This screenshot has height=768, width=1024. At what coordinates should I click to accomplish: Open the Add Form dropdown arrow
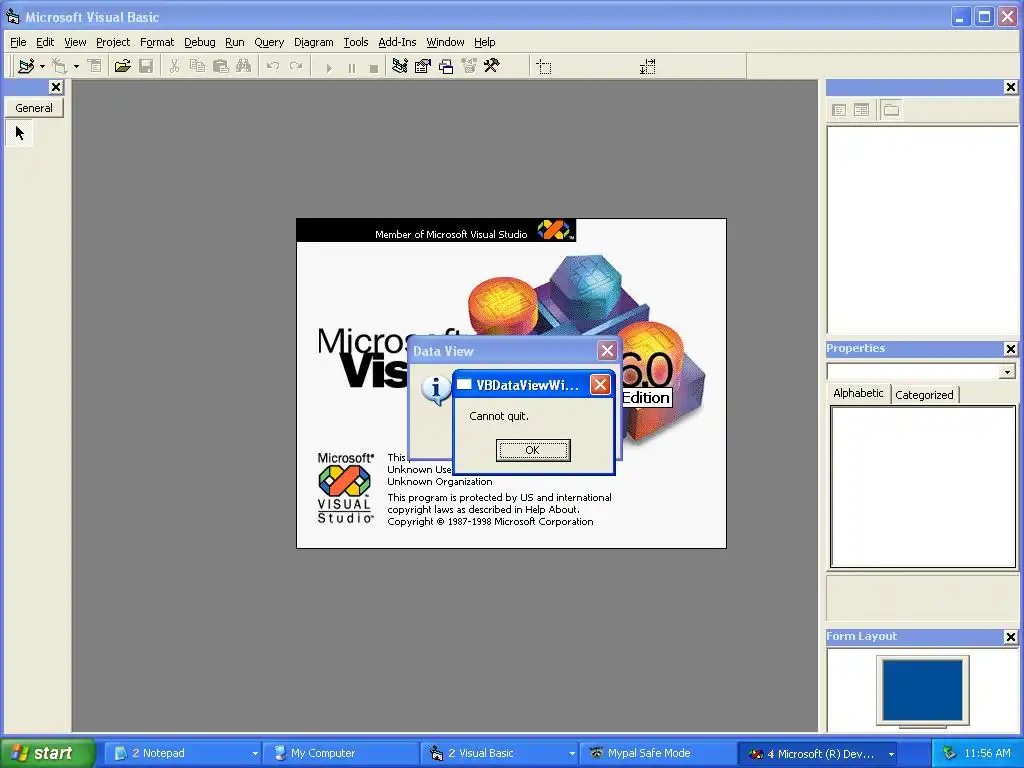76,66
